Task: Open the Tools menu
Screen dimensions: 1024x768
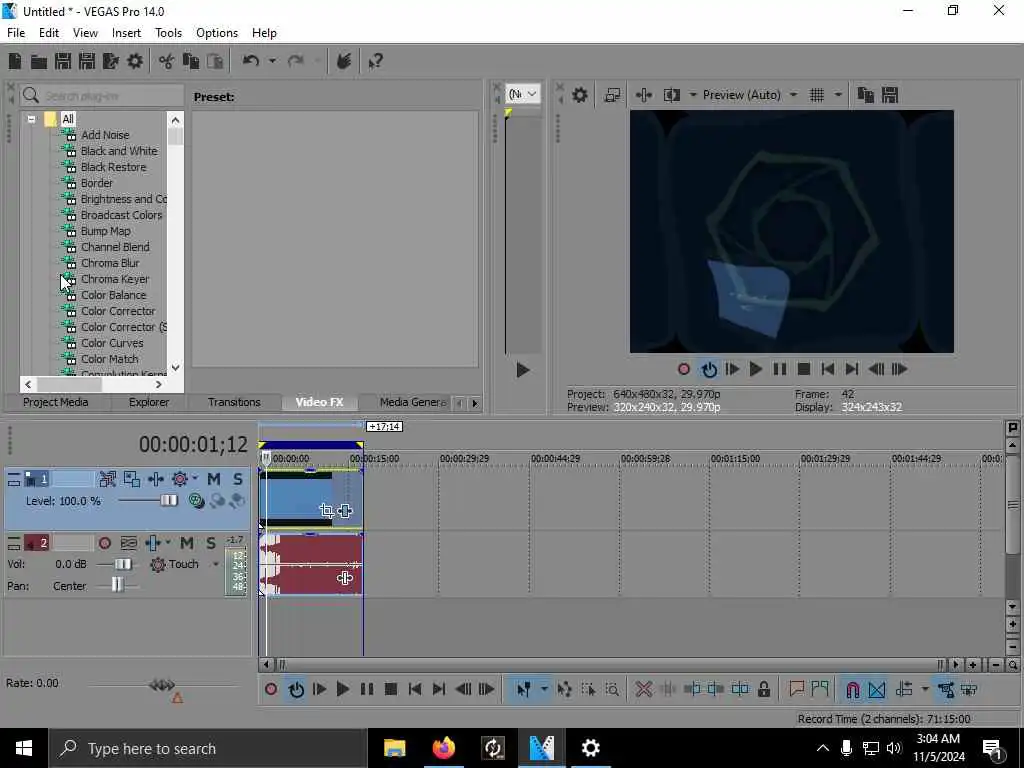Action: pyautogui.click(x=168, y=33)
